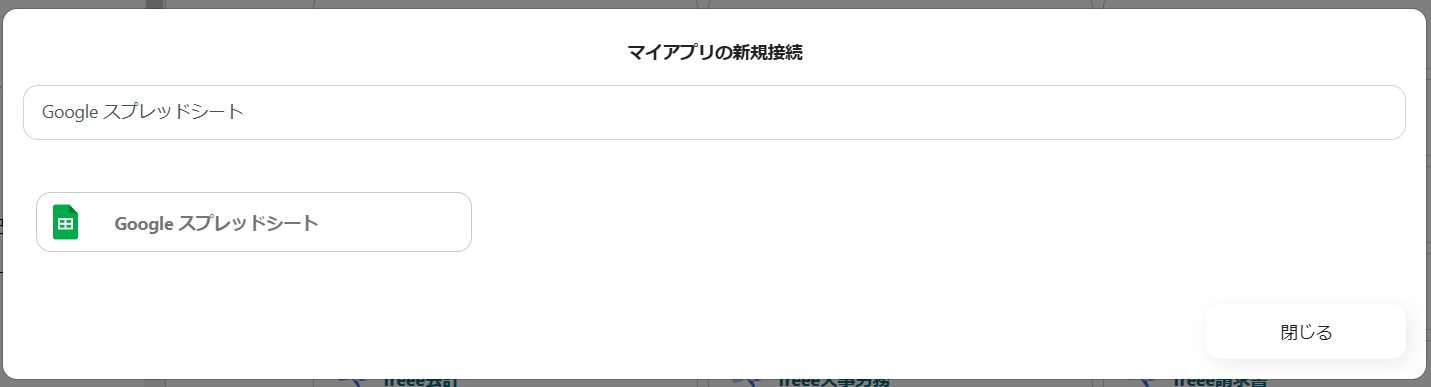Image resolution: width=1431 pixels, height=387 pixels.
Task: Click the partially hidden freee会計 card behind dialog
Action: (505, 382)
